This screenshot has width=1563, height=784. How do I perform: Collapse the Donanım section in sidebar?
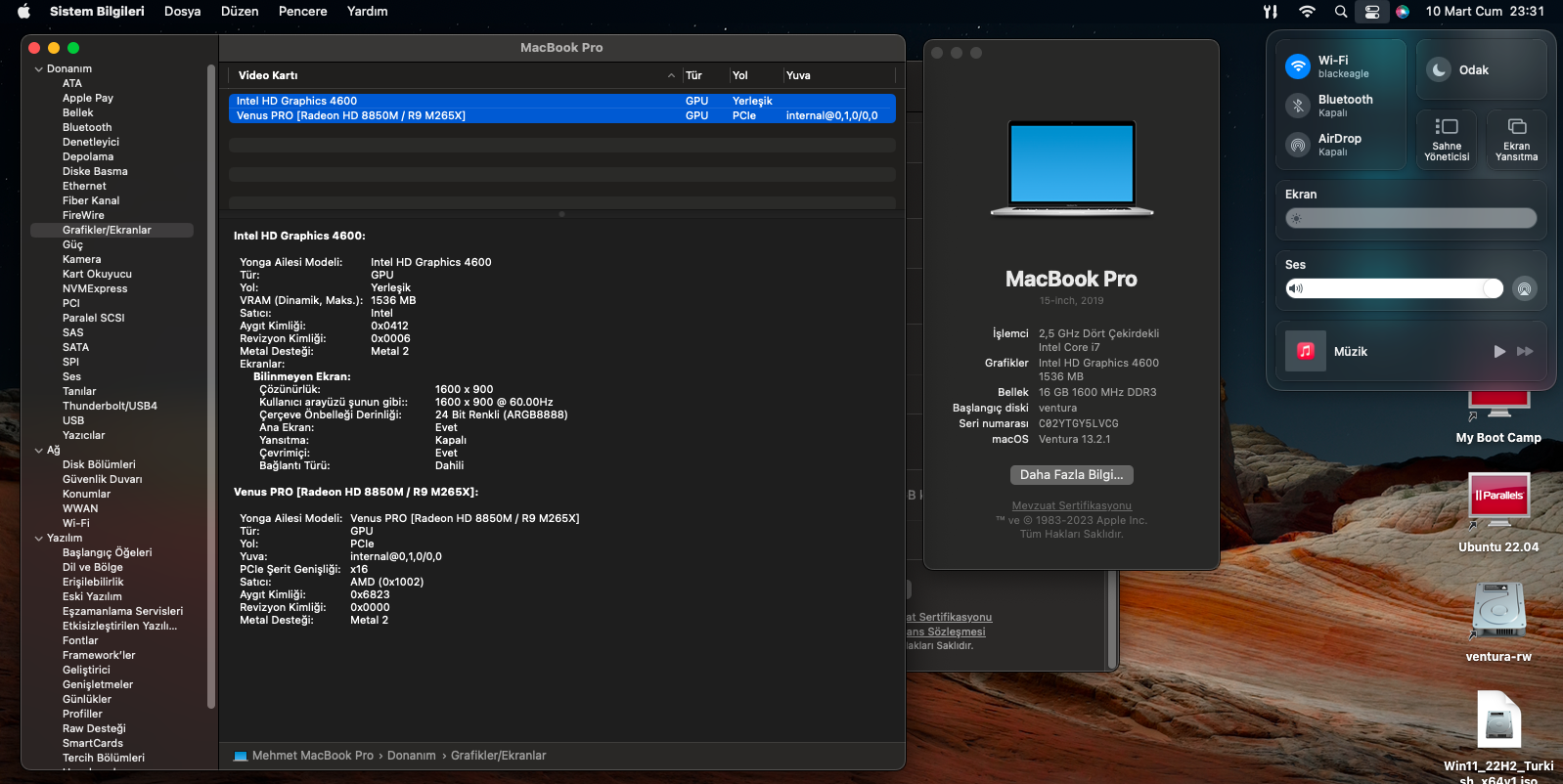[39, 69]
